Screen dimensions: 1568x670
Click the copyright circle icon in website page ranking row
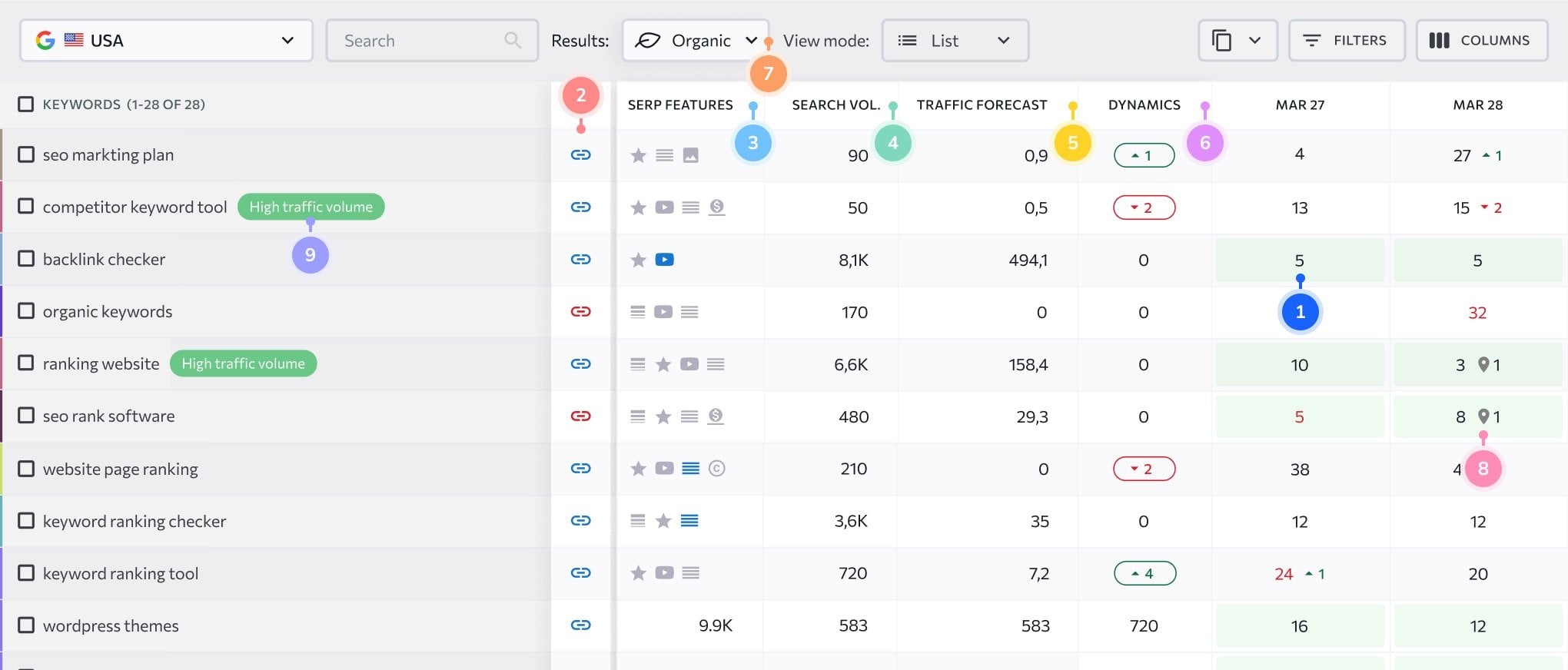716,468
